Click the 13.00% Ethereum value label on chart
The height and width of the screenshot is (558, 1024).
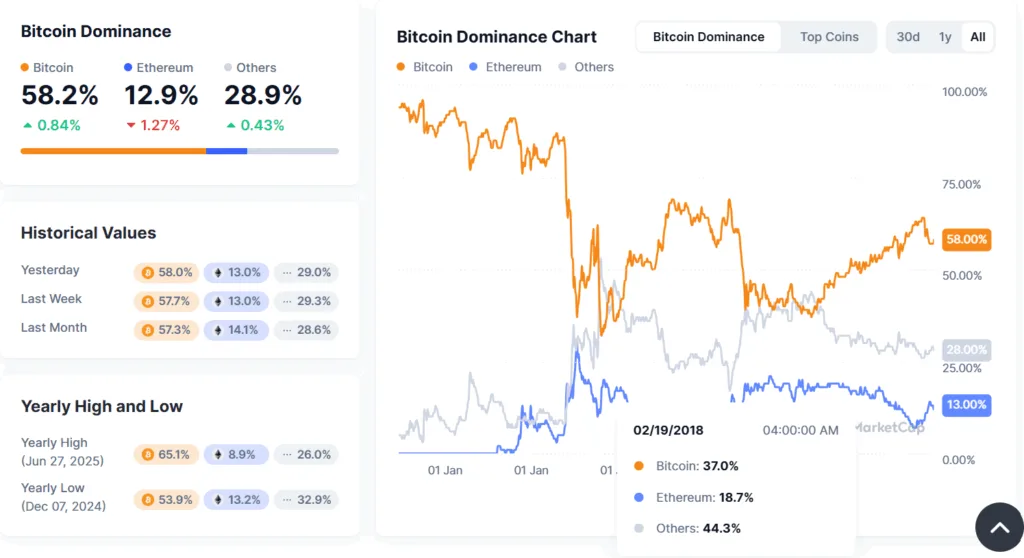[966, 405]
